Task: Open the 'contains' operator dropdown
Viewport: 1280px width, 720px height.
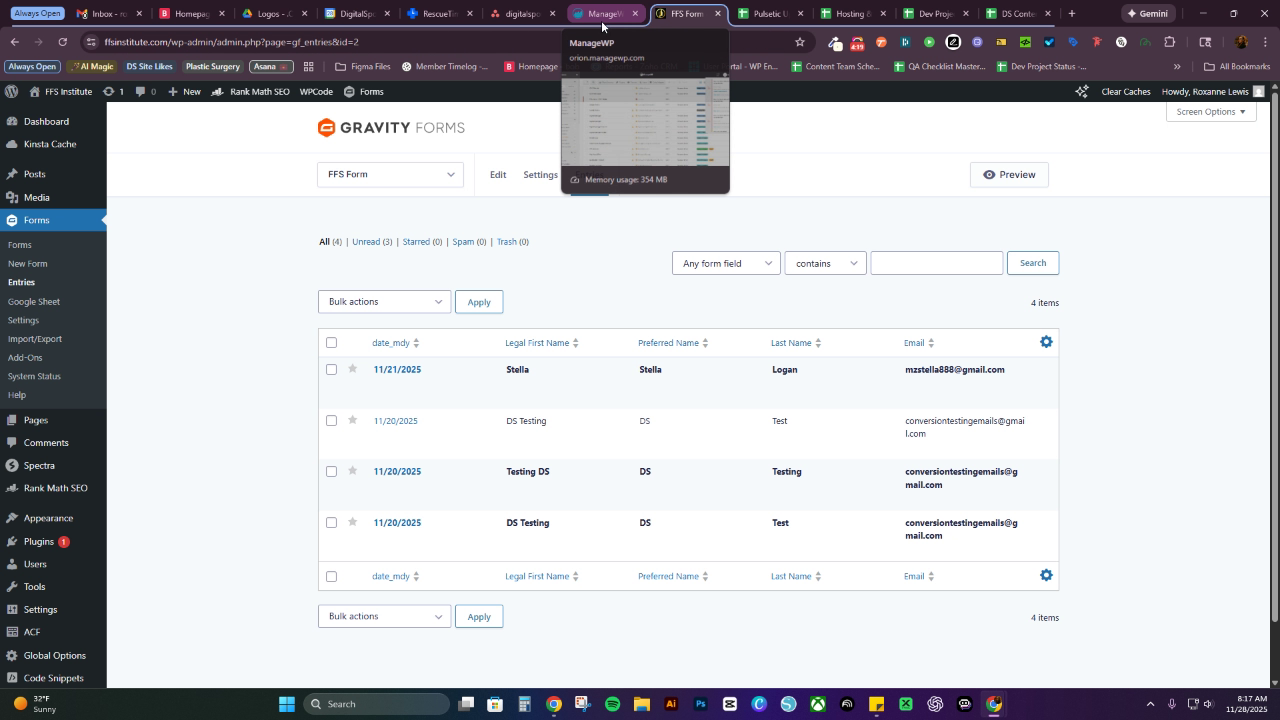Action: coord(825,263)
